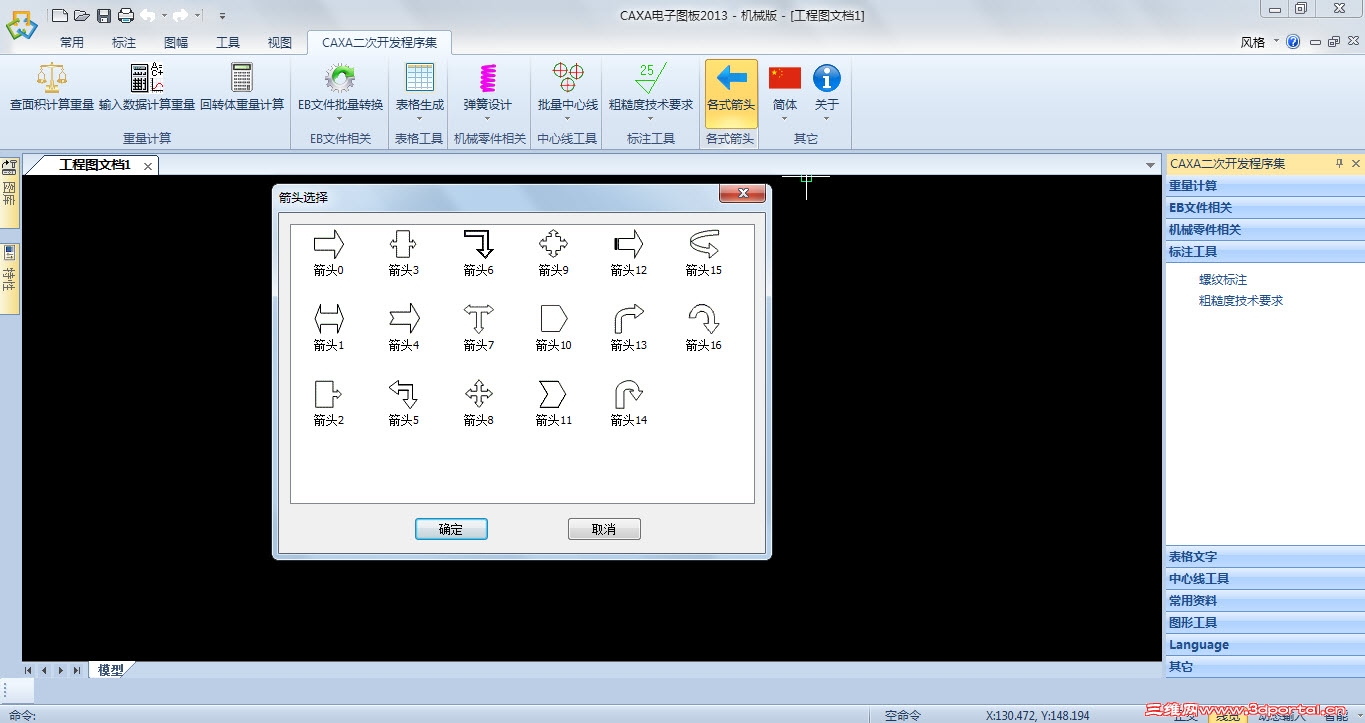Select arrow style 箭头11
1365x723 pixels.
point(553,402)
